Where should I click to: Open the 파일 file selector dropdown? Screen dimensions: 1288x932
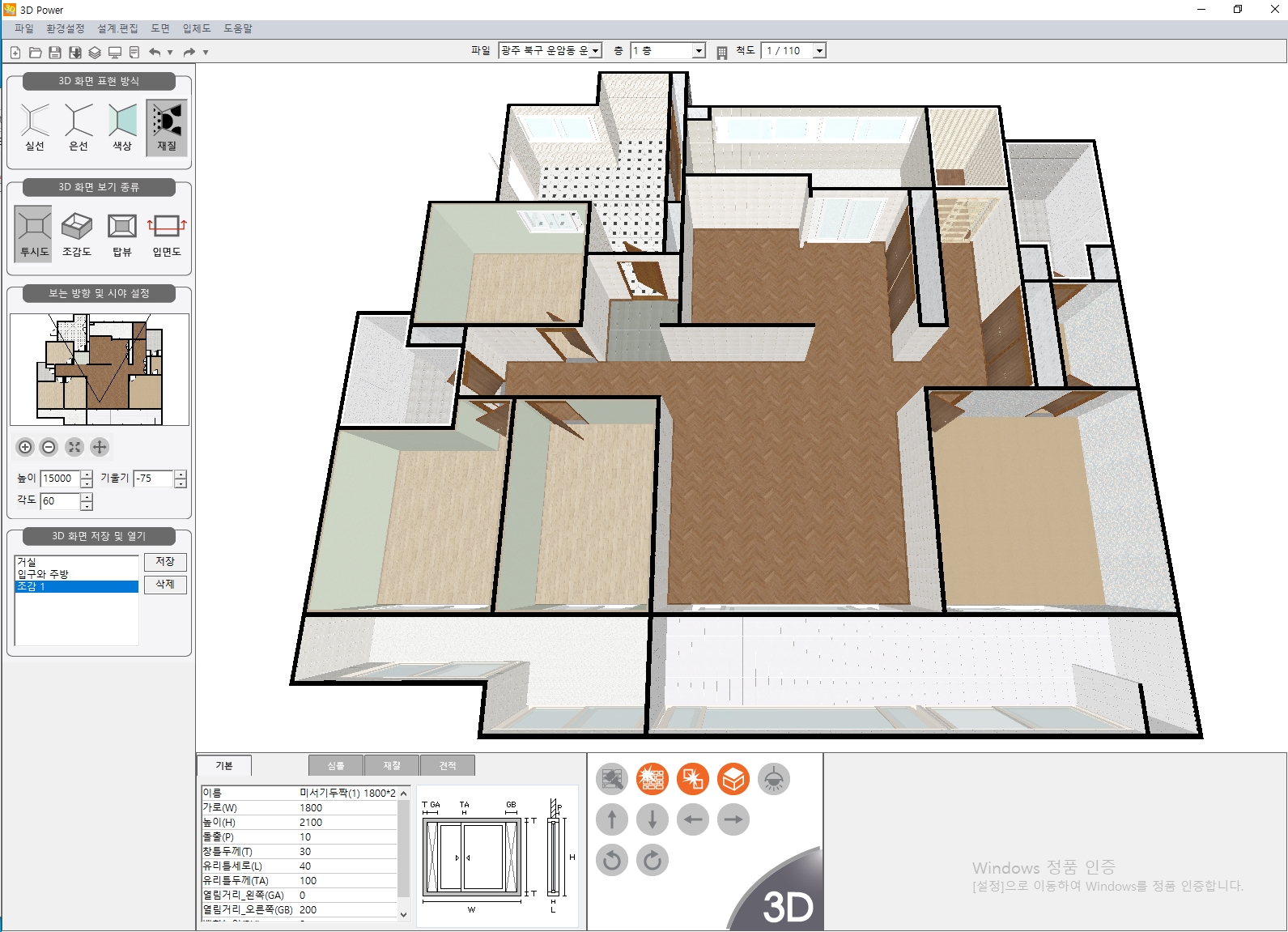595,51
